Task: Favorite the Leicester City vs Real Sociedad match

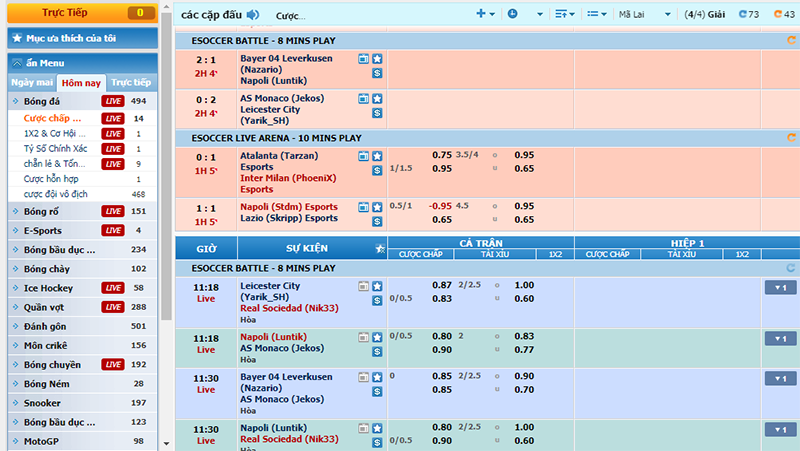Action: (377, 286)
